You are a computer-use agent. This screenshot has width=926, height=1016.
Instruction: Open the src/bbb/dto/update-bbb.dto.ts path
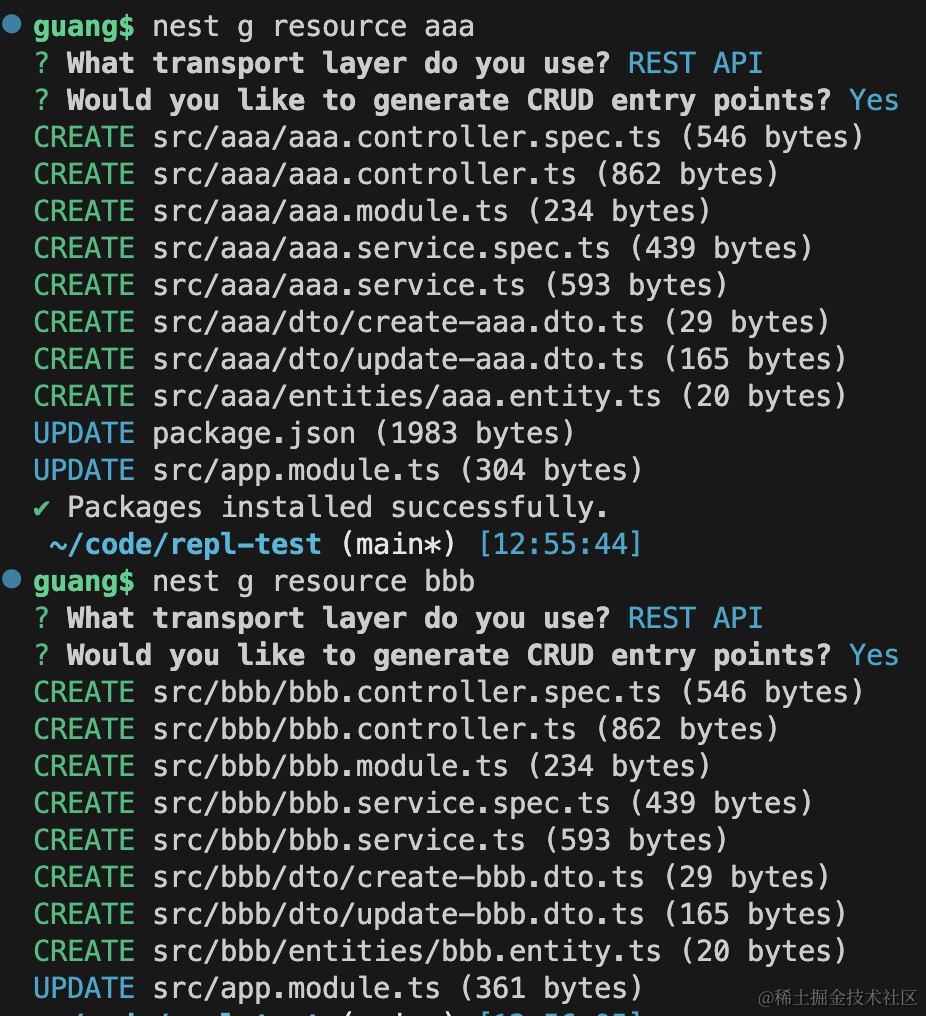click(x=398, y=914)
